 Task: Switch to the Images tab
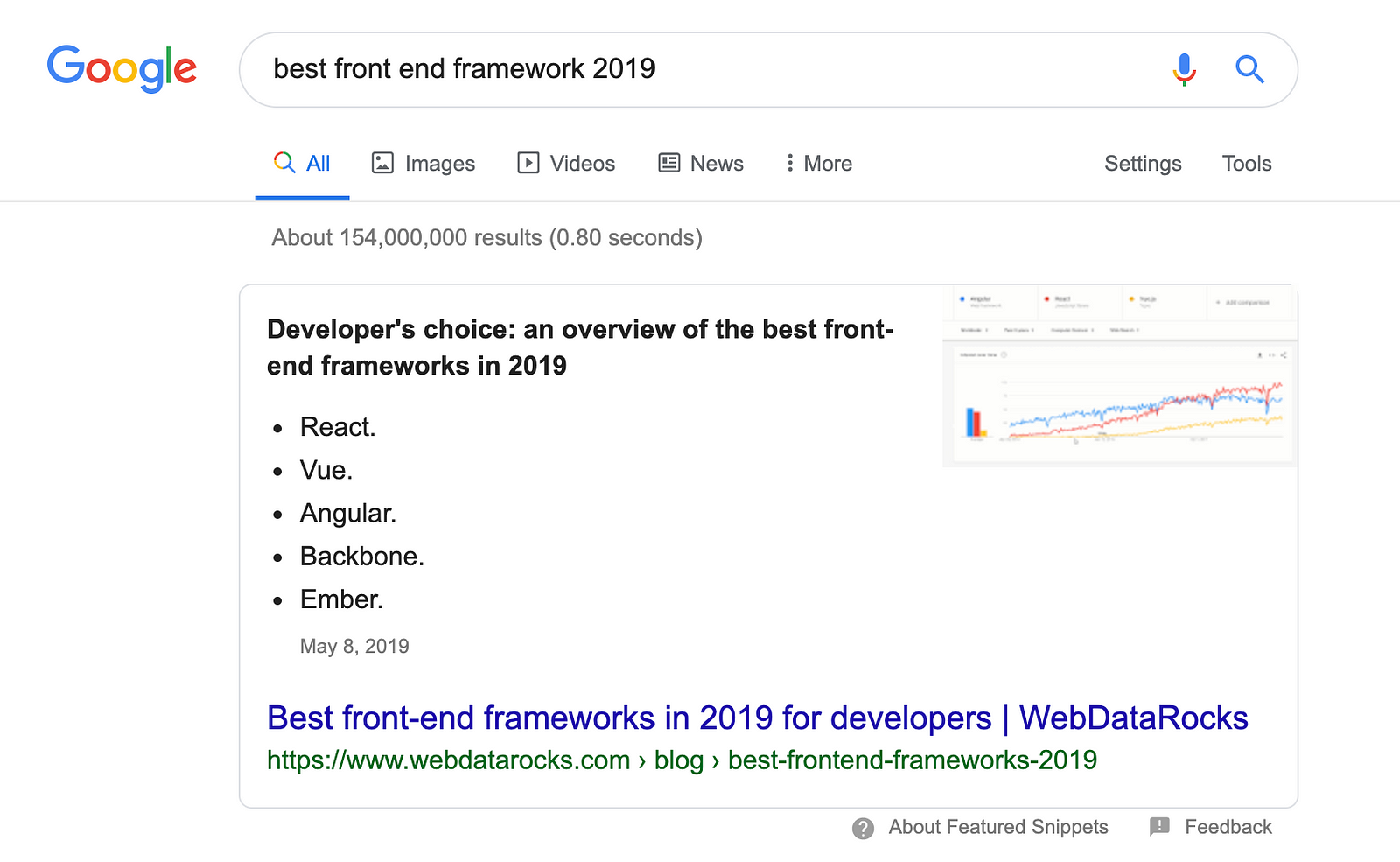click(x=423, y=164)
